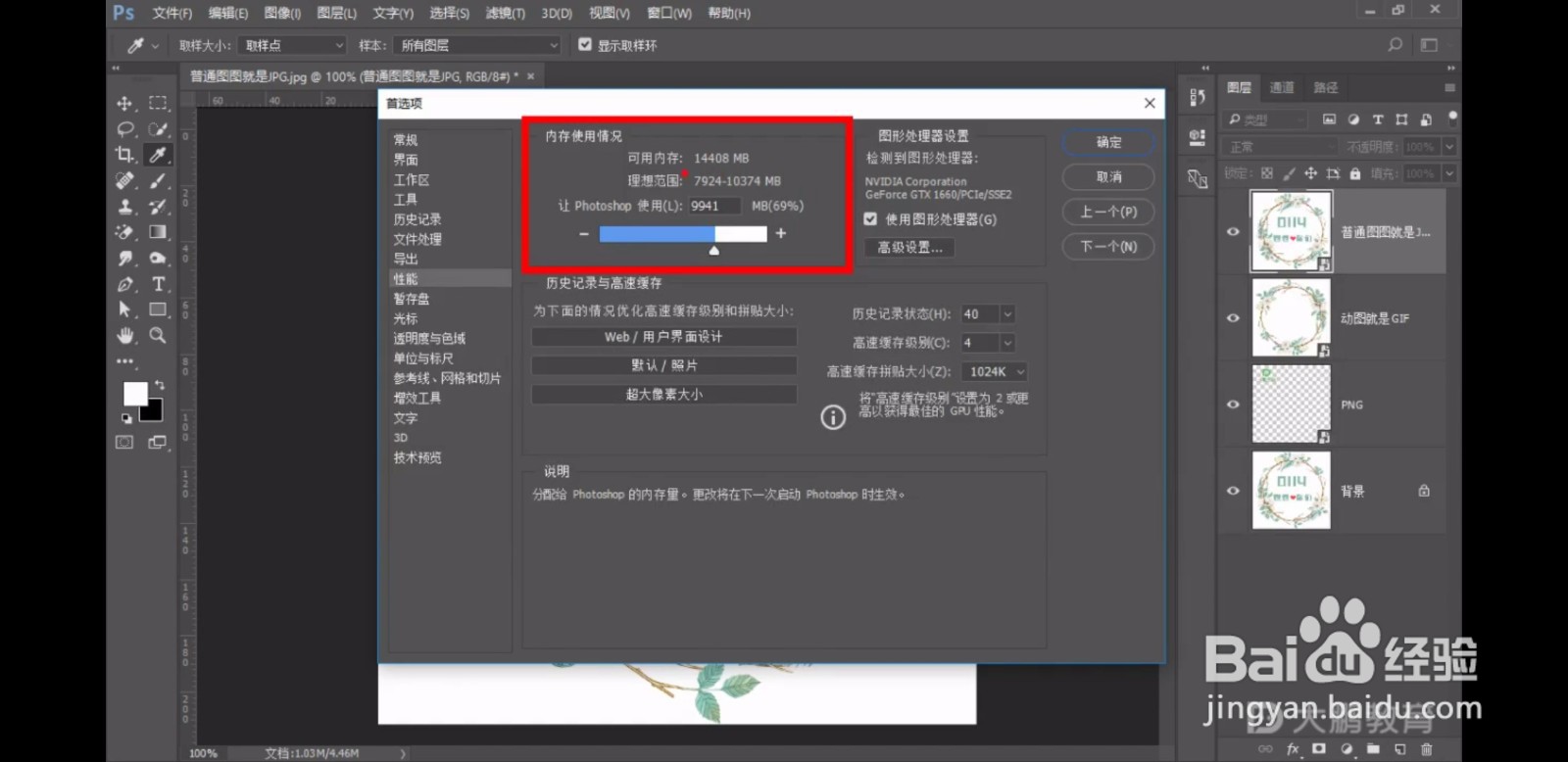Screen dimensions: 1568x762
Task: Click the memory value field 9941
Action: pyautogui.click(x=713, y=206)
